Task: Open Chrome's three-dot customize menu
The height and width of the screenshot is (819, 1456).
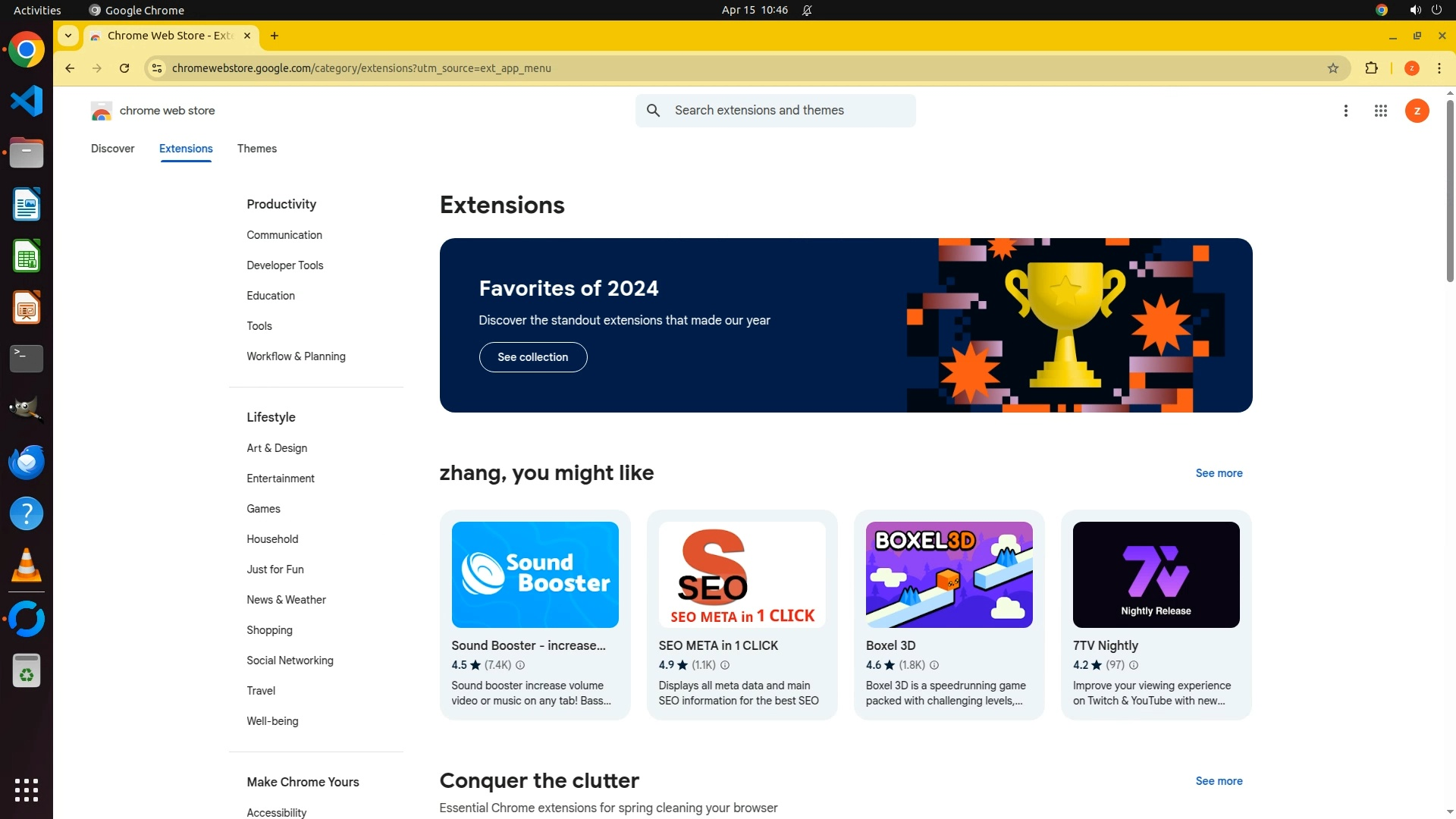Action: 1439,68
